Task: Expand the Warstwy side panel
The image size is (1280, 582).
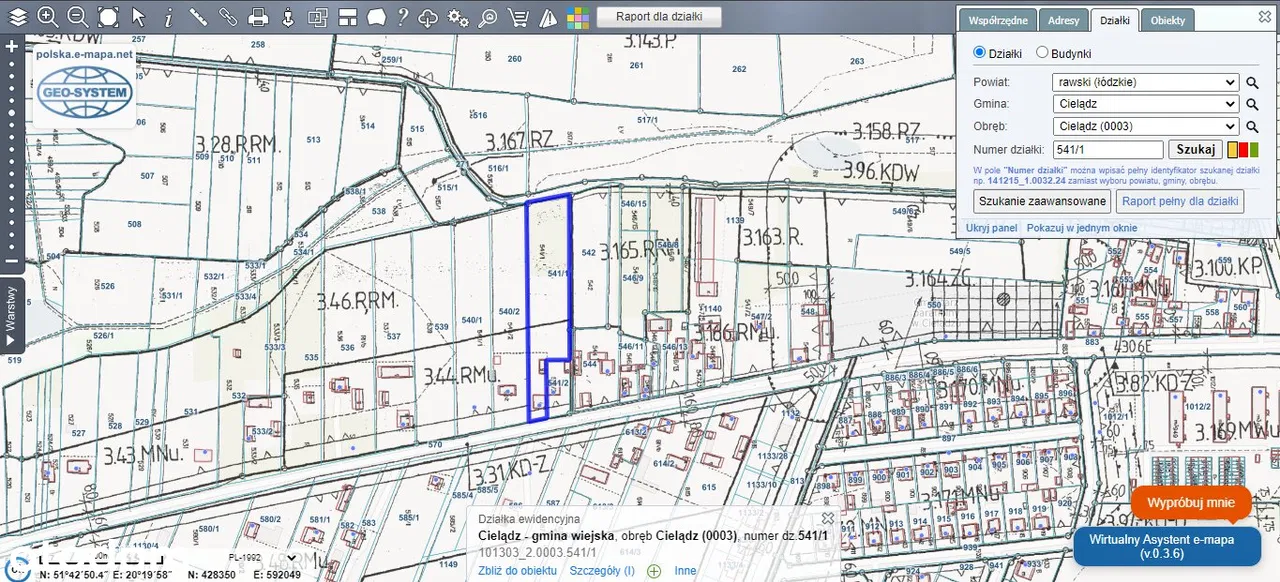Action: [x=11, y=315]
